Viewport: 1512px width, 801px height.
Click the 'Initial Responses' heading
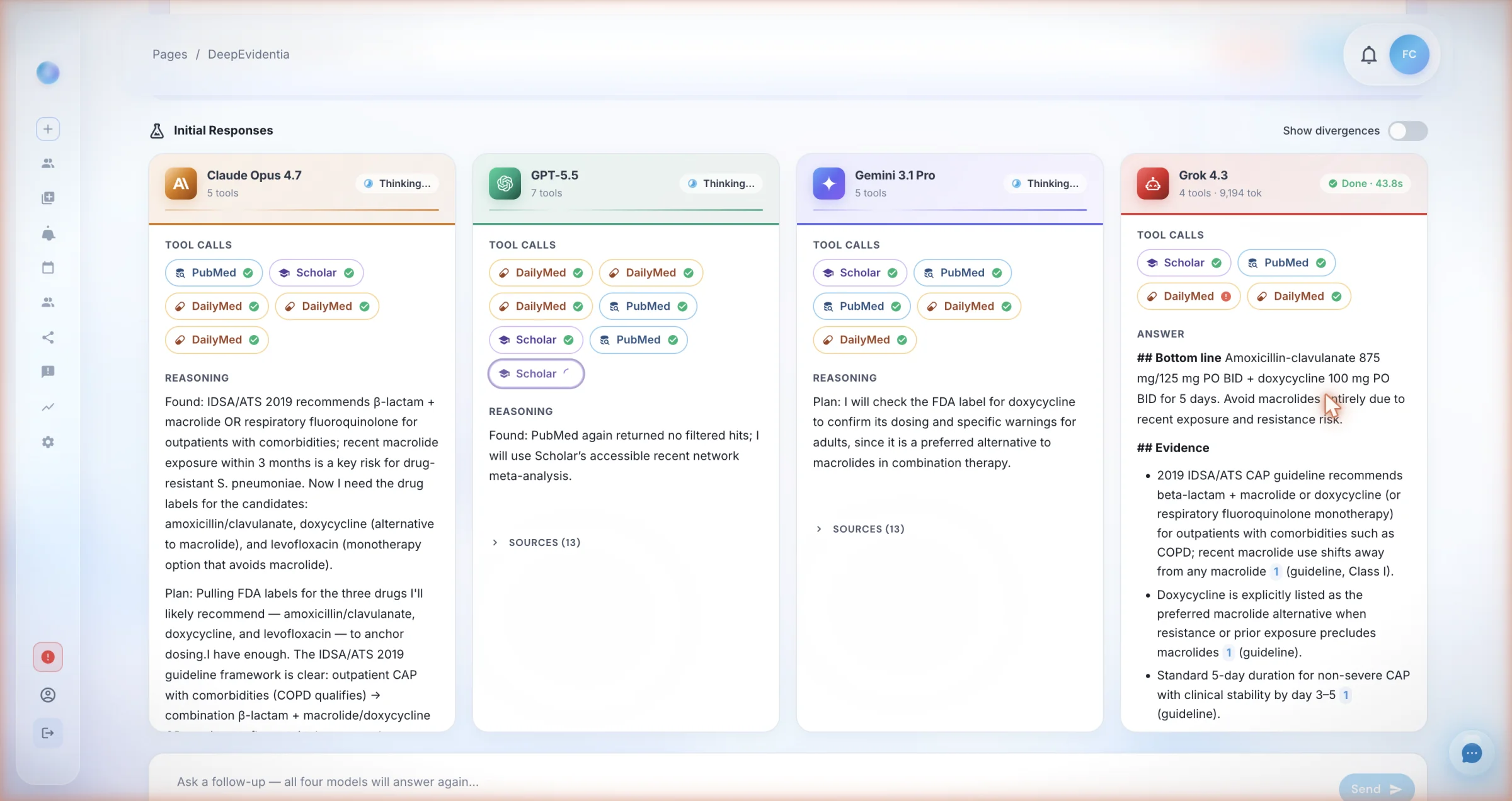click(x=223, y=130)
